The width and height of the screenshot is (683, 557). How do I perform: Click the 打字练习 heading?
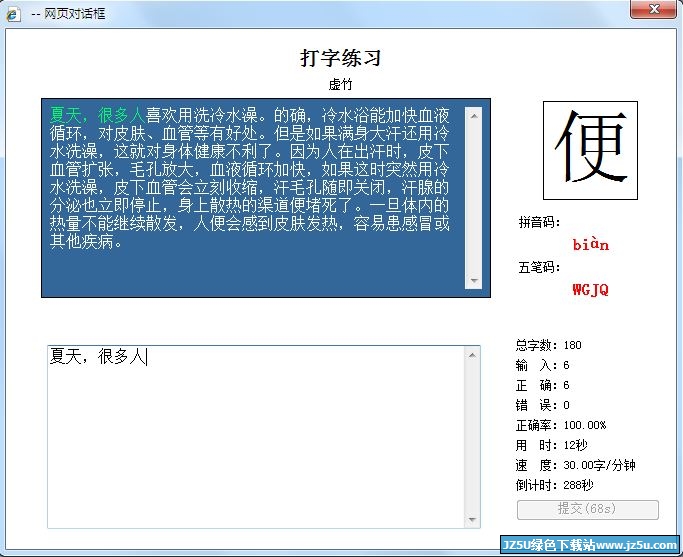click(x=341, y=58)
